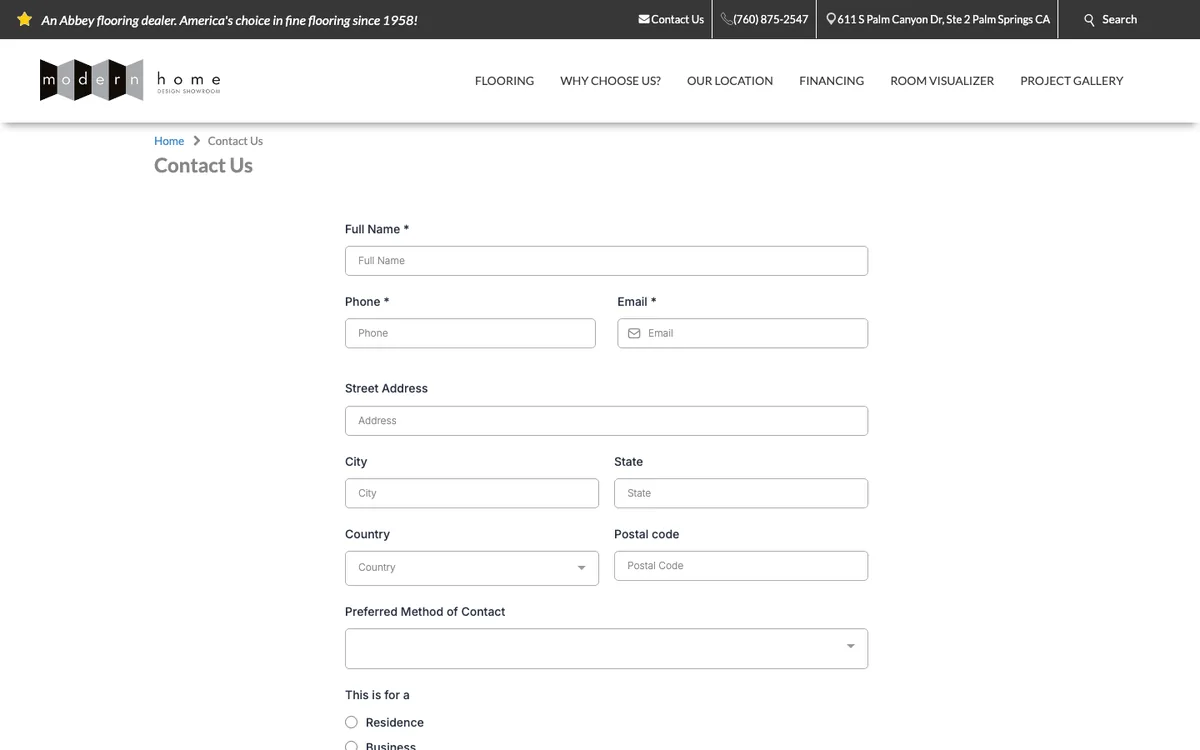The width and height of the screenshot is (1200, 750).
Task: Open the Project Gallery page
Action: click(1072, 81)
